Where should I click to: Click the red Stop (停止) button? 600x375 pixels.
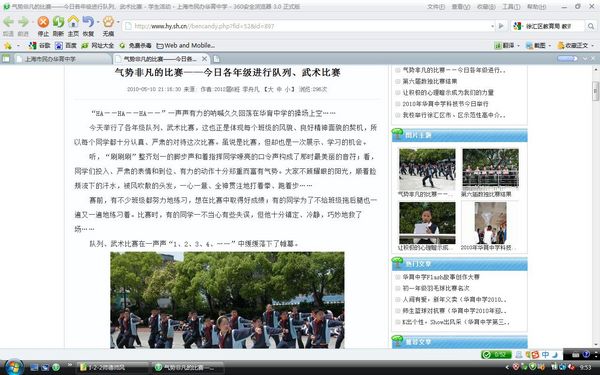43,22
